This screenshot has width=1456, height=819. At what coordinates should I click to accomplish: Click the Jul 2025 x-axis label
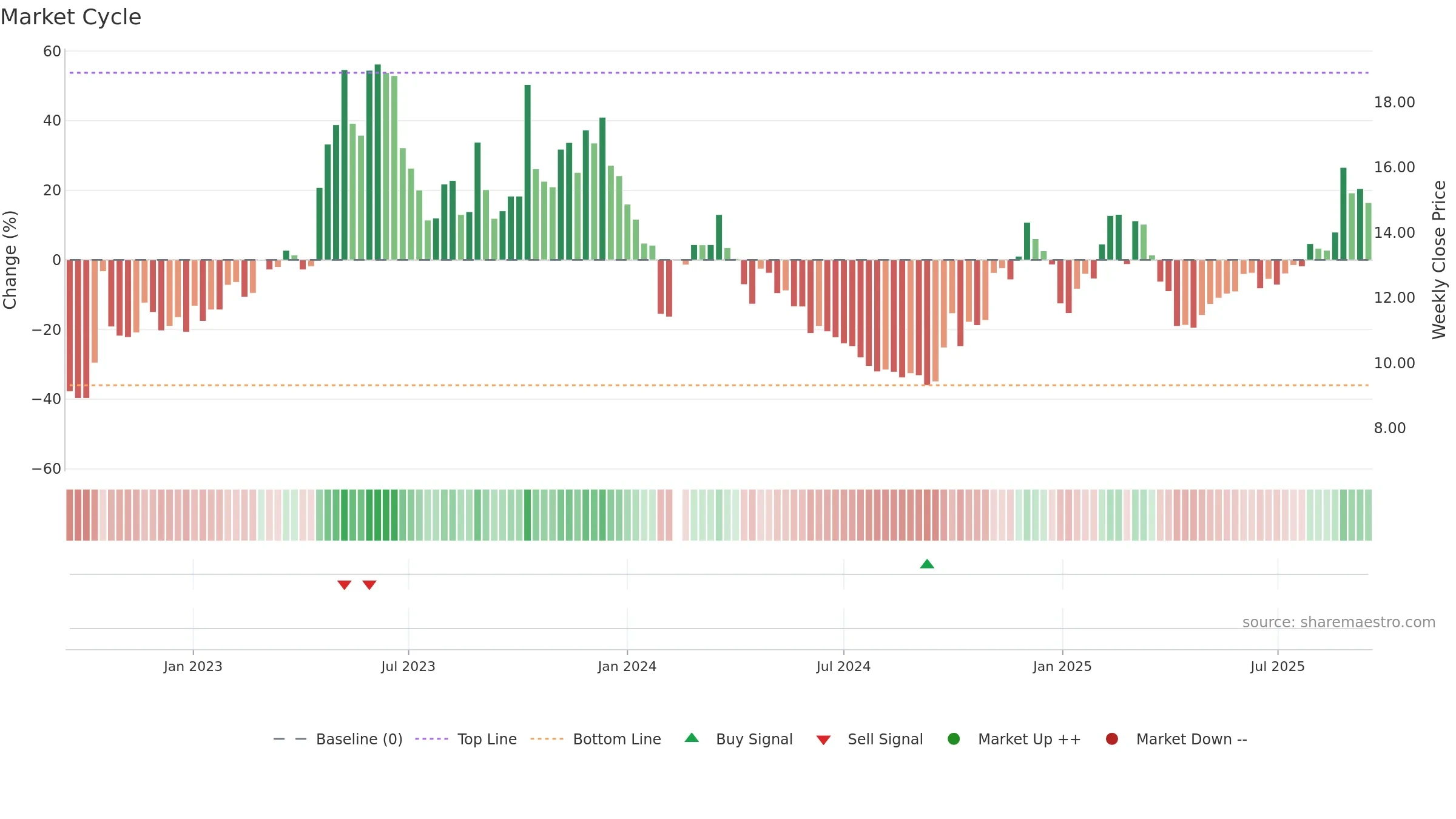(1278, 666)
